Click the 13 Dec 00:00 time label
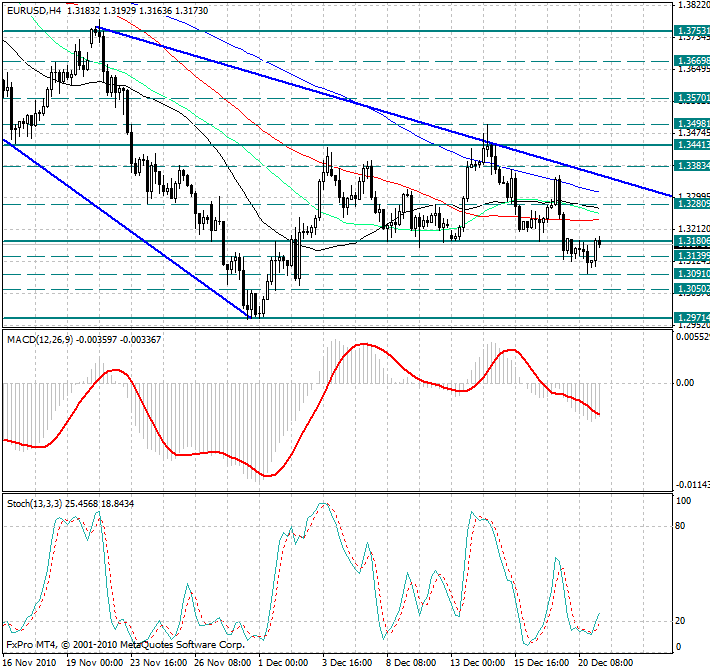The image size is (710, 670). pos(478,663)
